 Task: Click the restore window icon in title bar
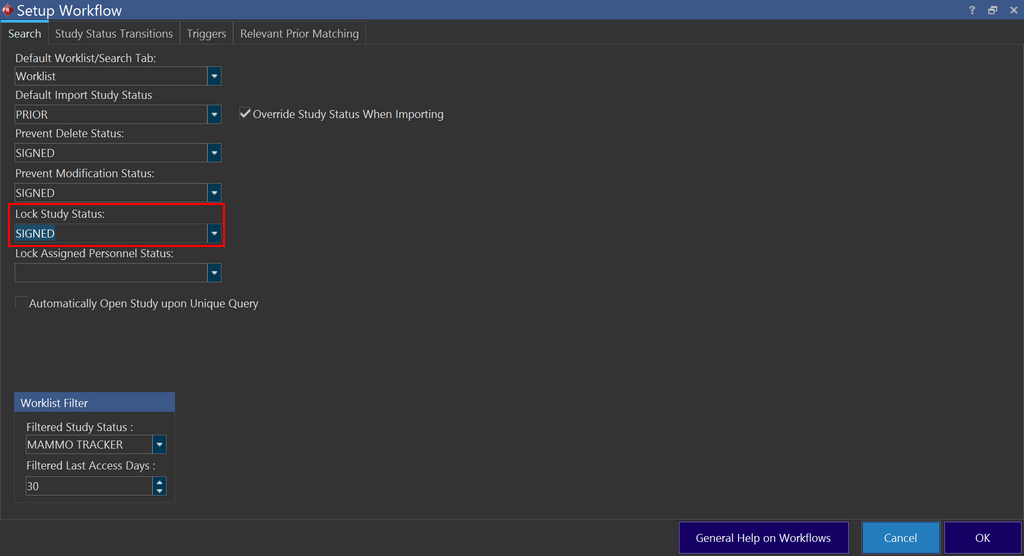[x=992, y=10]
